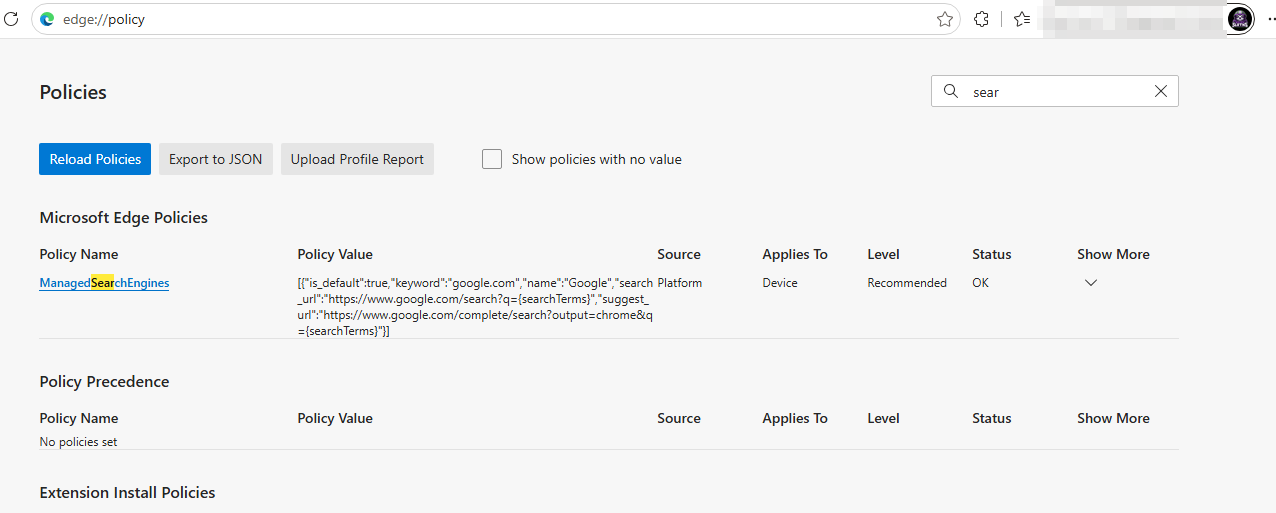Click 'Show More' header under Microsoft Edge Policies
Screen dimensions: 1276x513
click(x=1114, y=254)
